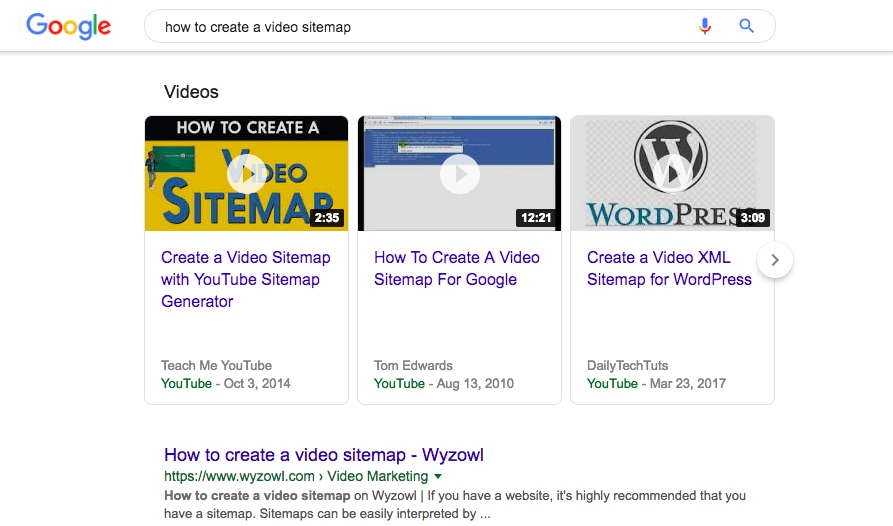Open 'How to create a video sitemap - Wyzowl' result
Image resolution: width=893 pixels, height=526 pixels.
[x=323, y=455]
